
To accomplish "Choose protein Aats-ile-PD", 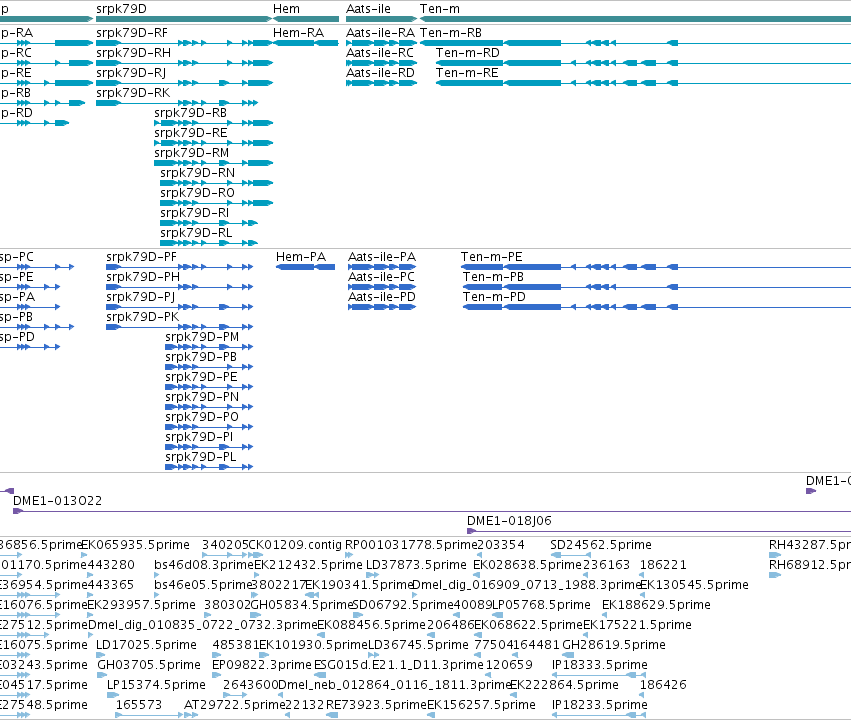I will click(x=382, y=297).
